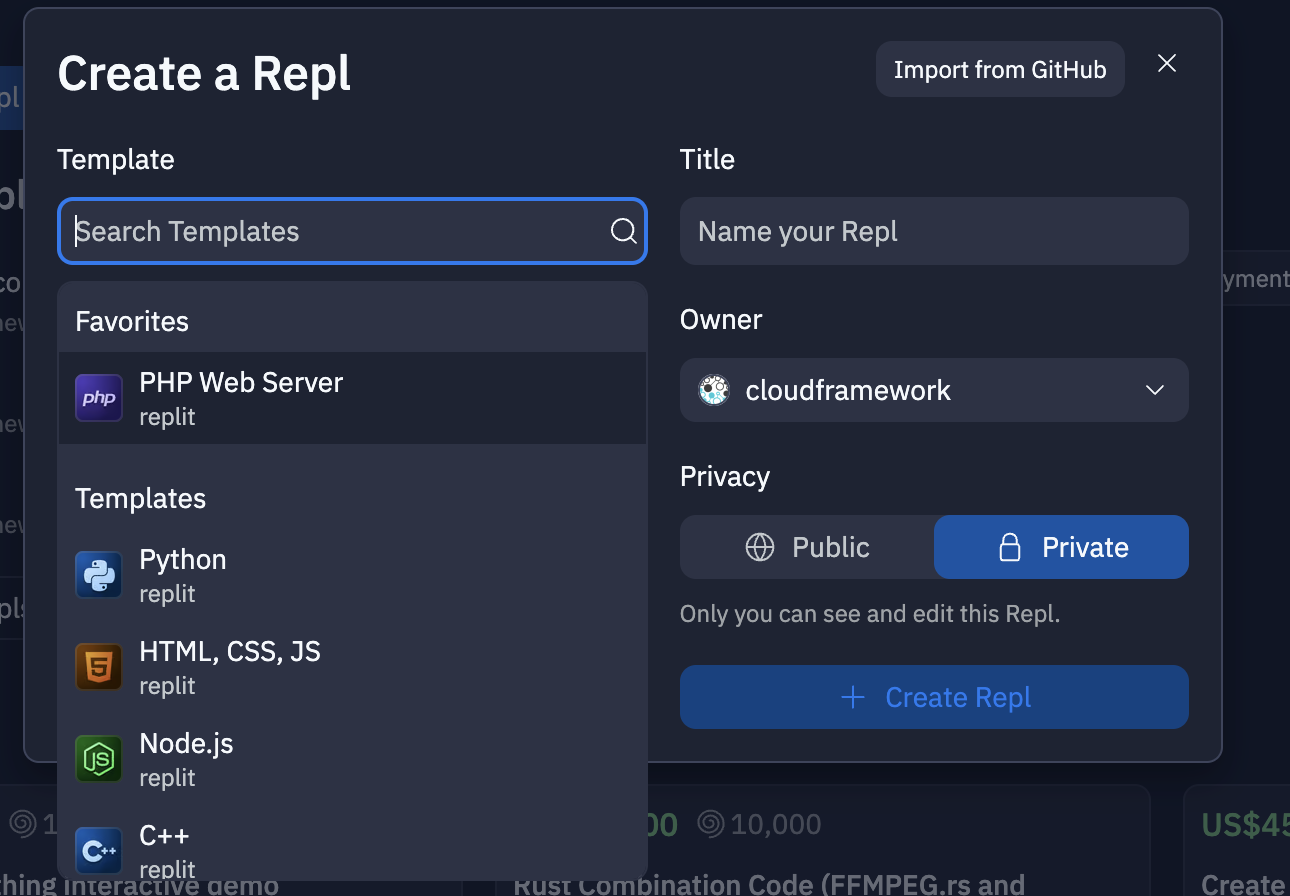The width and height of the screenshot is (1290, 896).
Task: Click the HTML5 shield icon
Action: [x=99, y=667]
